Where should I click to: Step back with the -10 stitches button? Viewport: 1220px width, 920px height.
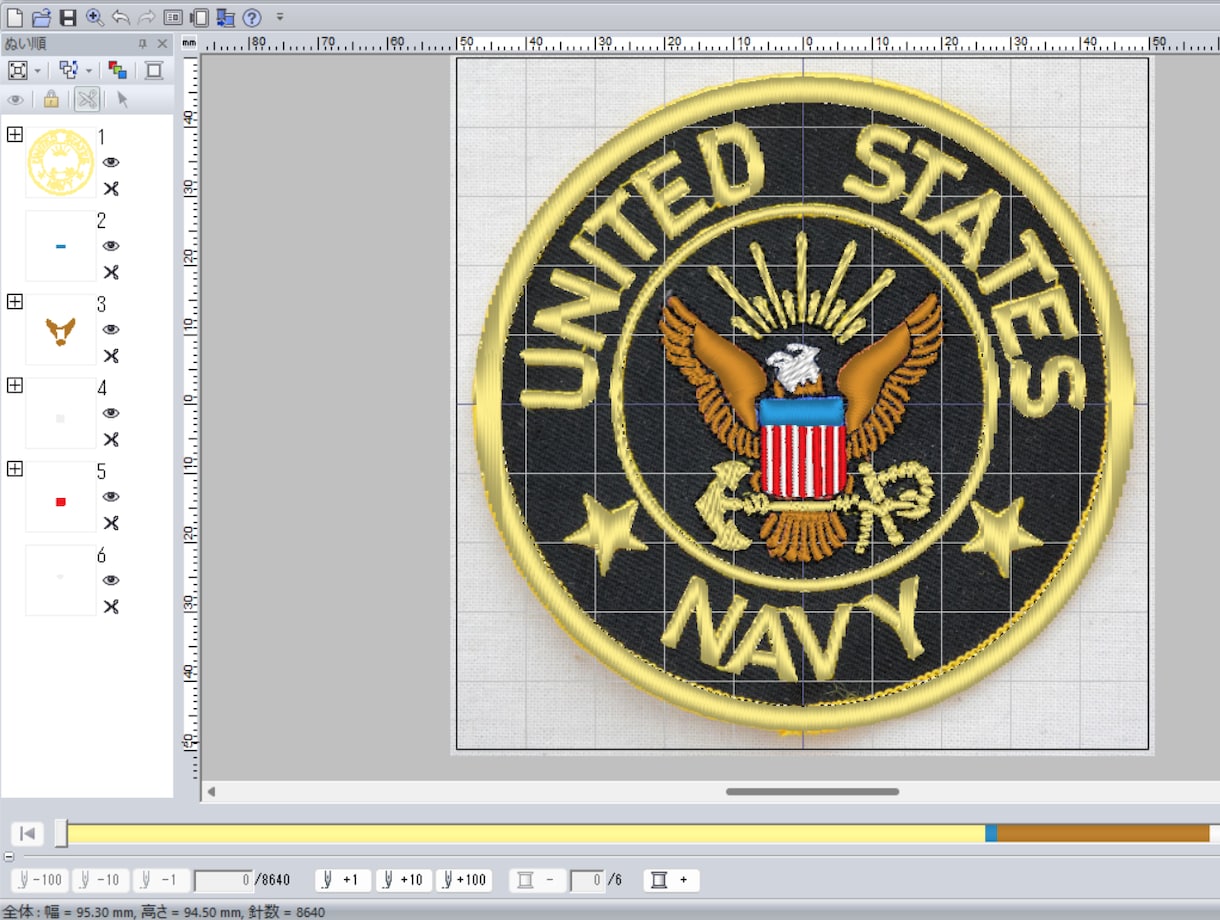click(x=100, y=880)
